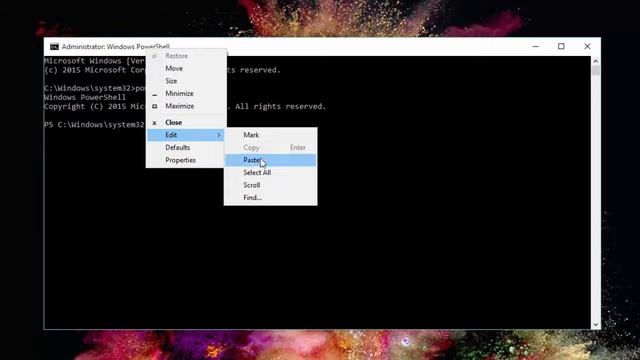The width and height of the screenshot is (640, 360).
Task: Select Close in the system menu
Action: [x=186, y=122]
